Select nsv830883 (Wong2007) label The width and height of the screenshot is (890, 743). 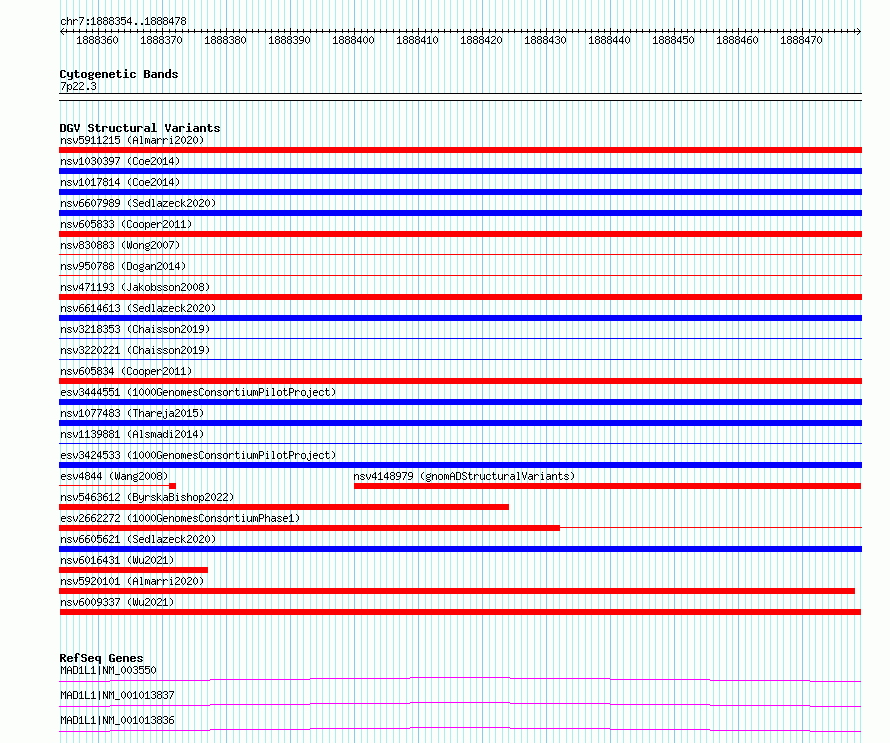[x=120, y=245]
